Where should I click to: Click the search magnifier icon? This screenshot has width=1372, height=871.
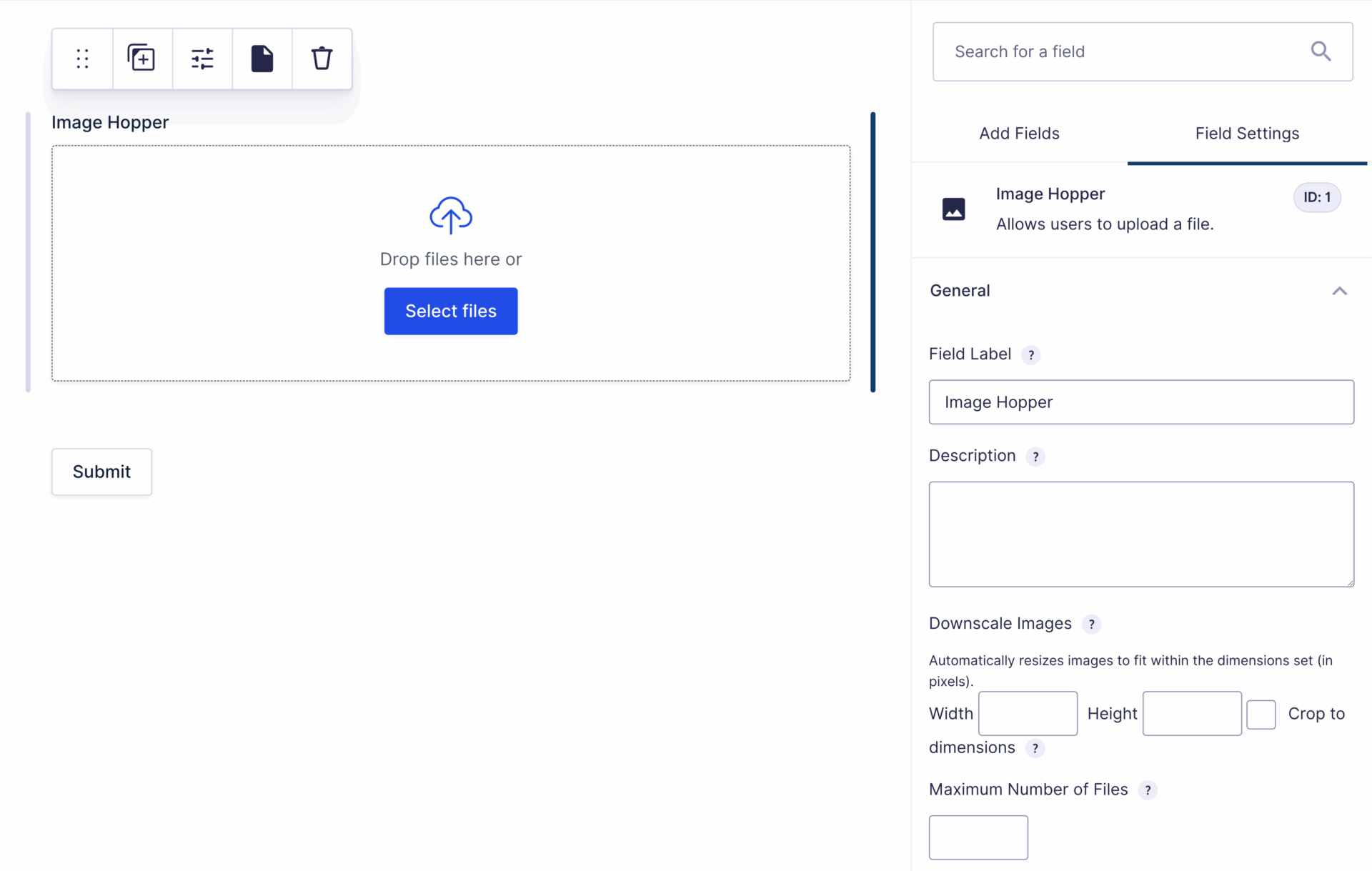1321,51
